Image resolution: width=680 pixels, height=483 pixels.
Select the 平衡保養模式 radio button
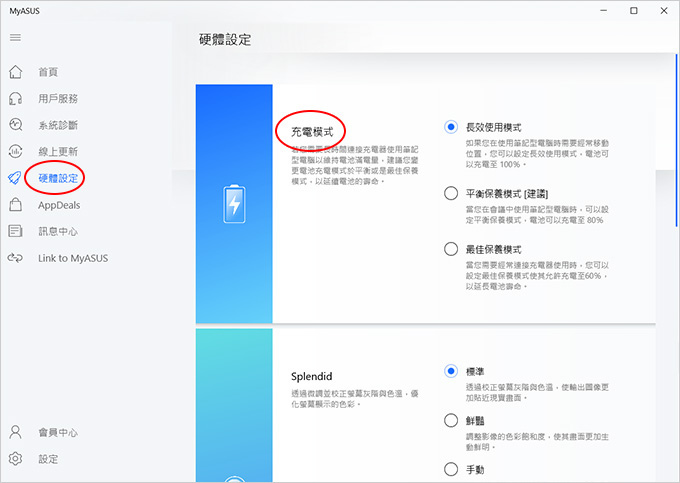[x=451, y=193]
